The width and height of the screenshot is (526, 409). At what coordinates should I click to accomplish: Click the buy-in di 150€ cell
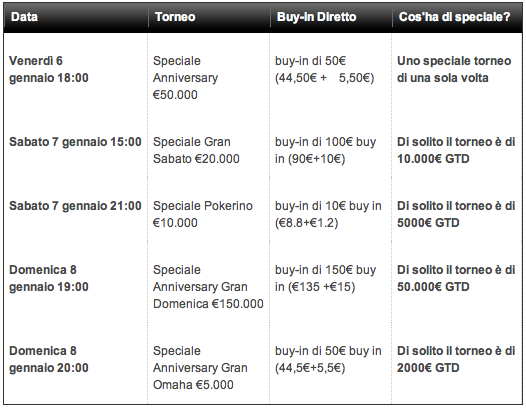tap(325, 278)
